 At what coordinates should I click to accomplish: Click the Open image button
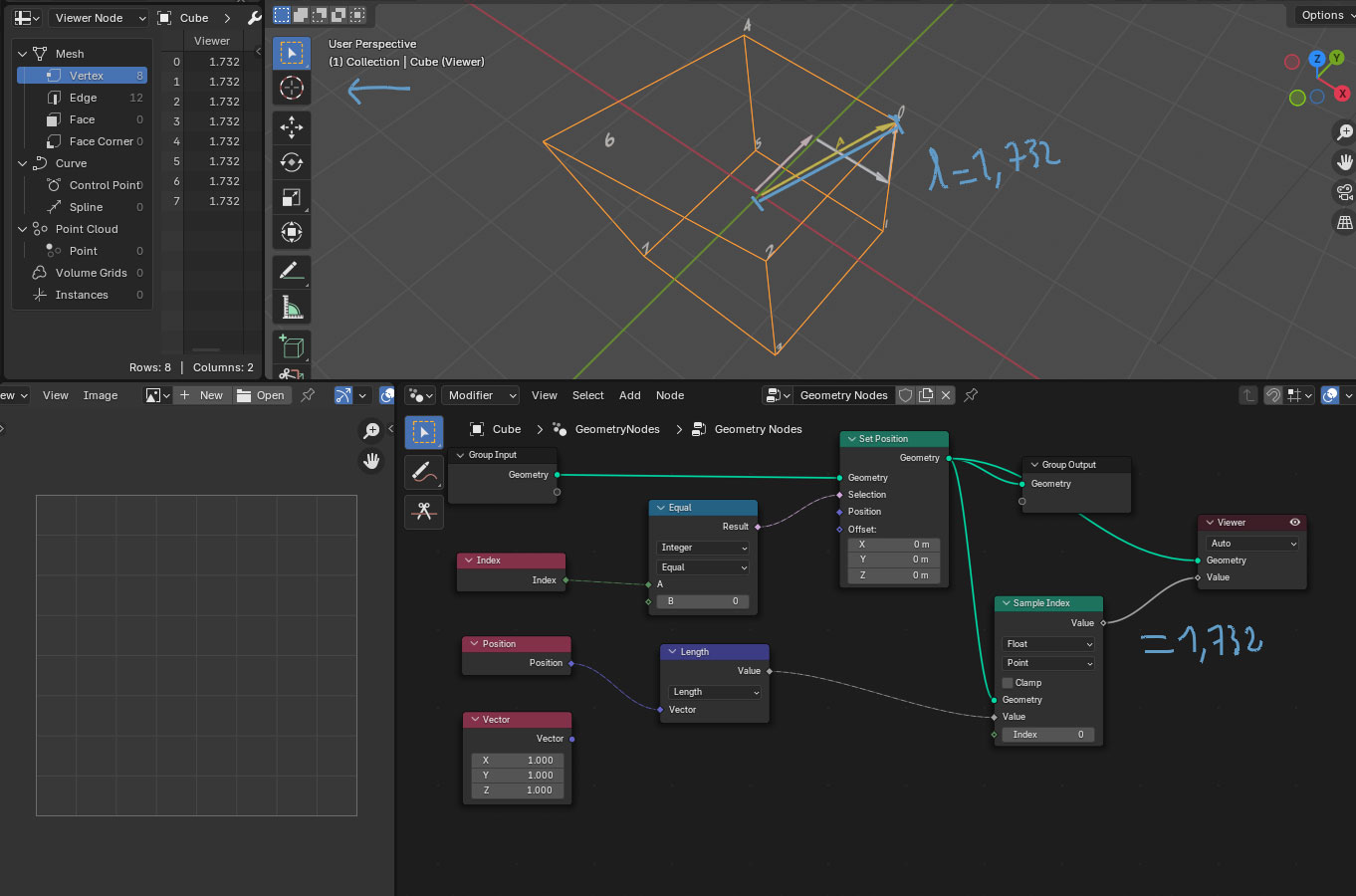261,395
